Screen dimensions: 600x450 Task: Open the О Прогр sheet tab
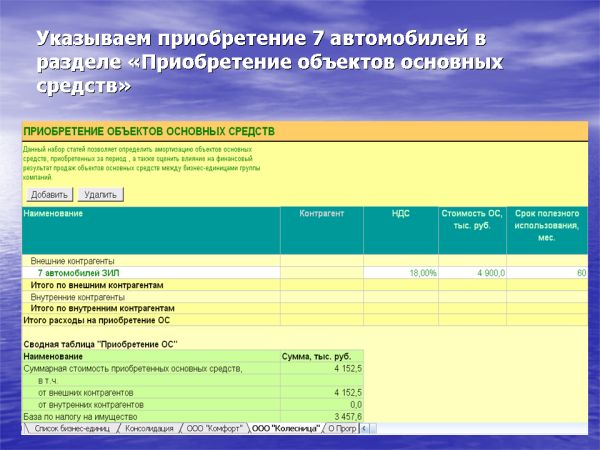[x=342, y=429]
